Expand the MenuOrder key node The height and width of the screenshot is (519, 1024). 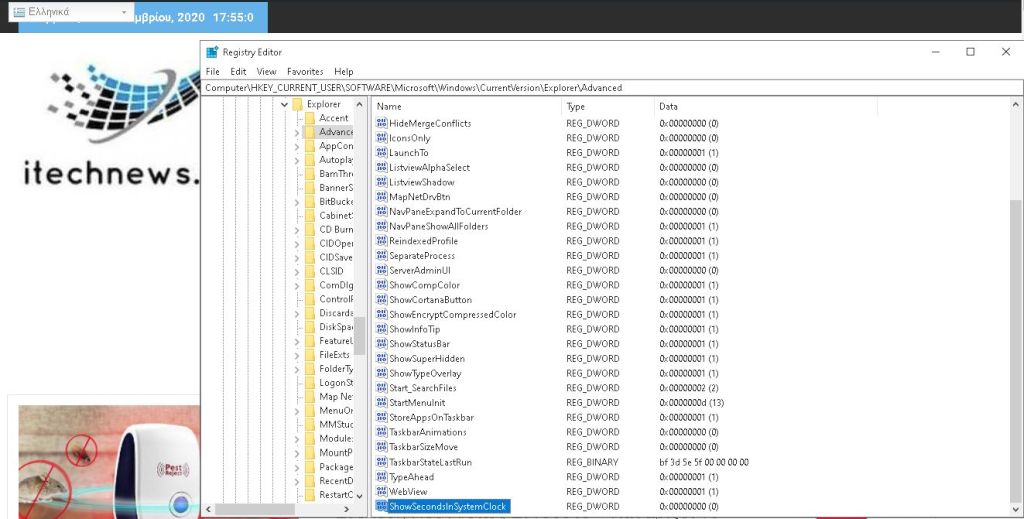[296, 411]
